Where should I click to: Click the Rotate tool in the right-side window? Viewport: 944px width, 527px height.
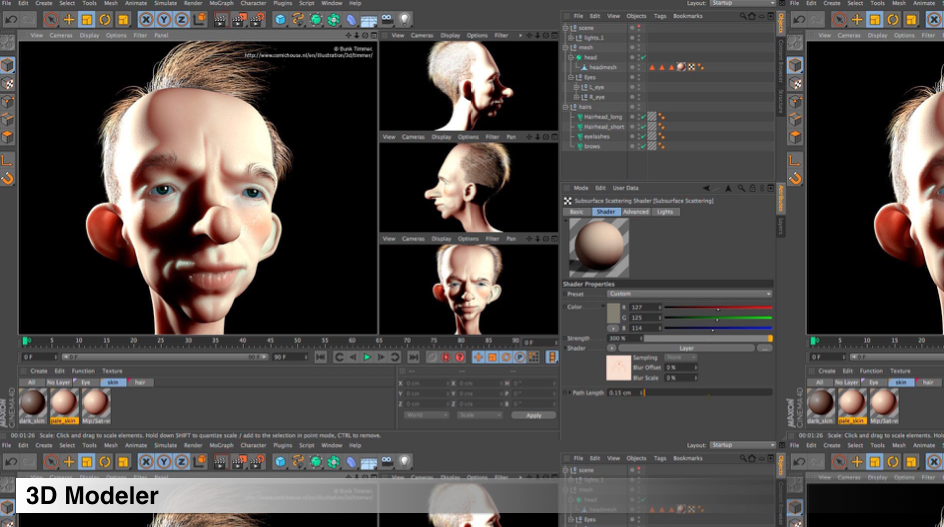pyautogui.click(x=893, y=20)
